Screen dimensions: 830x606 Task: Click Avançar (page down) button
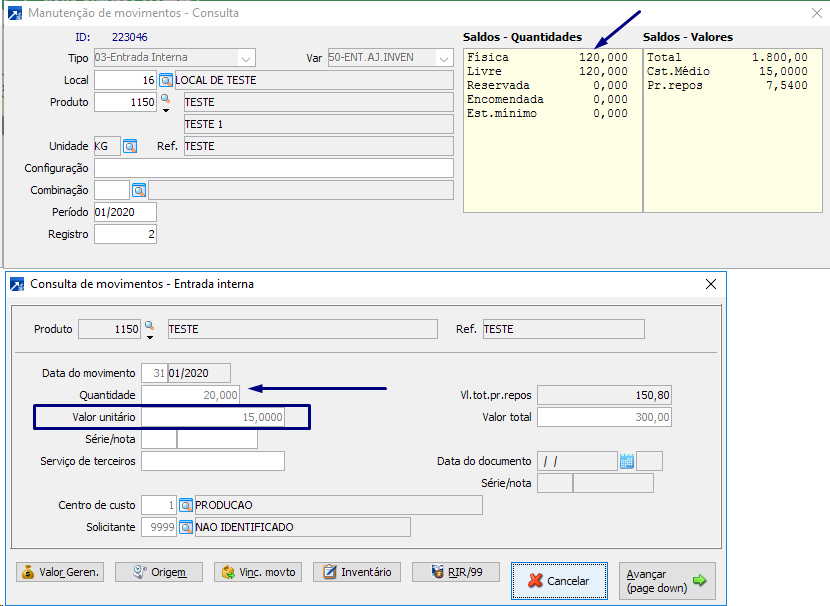pyautogui.click(x=667, y=581)
